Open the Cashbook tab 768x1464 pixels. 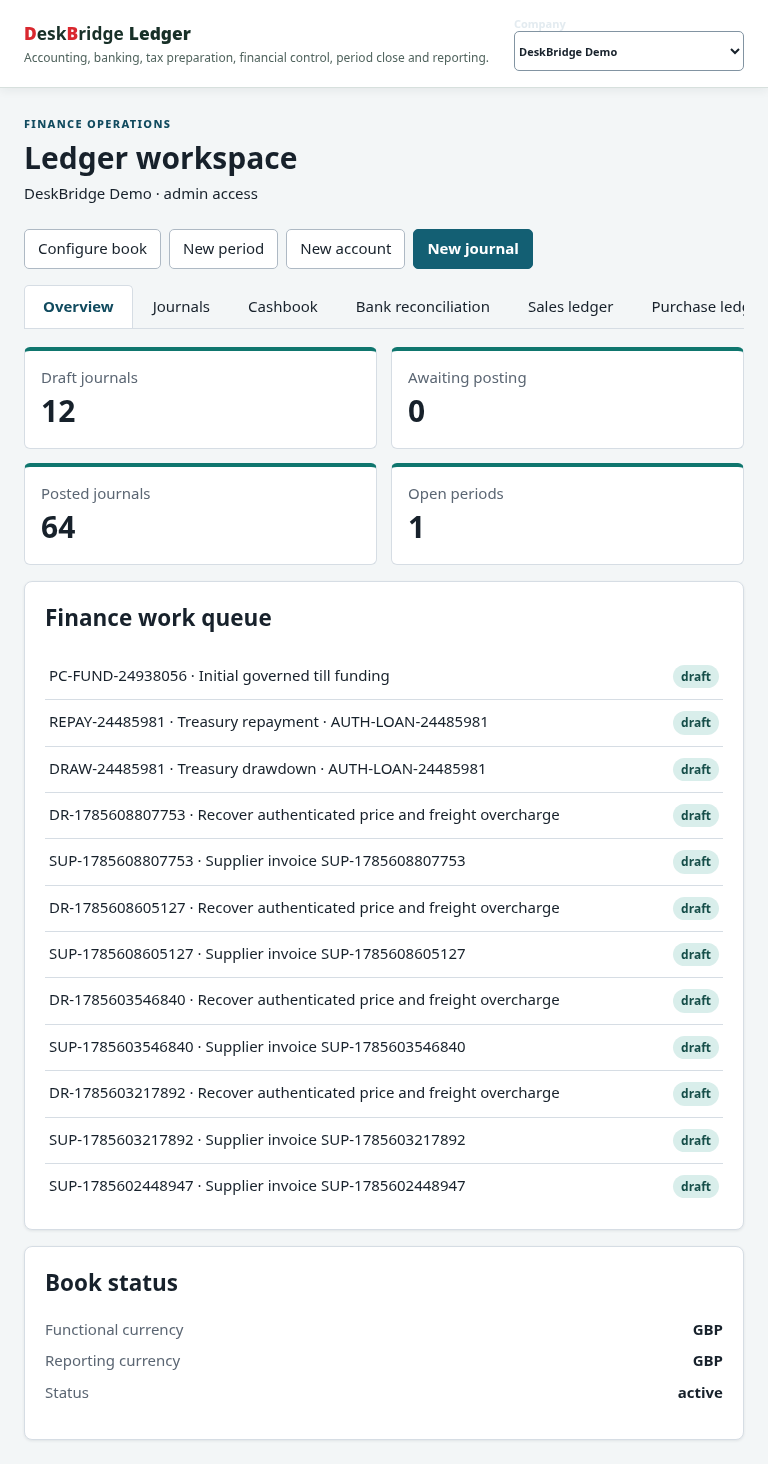(x=283, y=307)
